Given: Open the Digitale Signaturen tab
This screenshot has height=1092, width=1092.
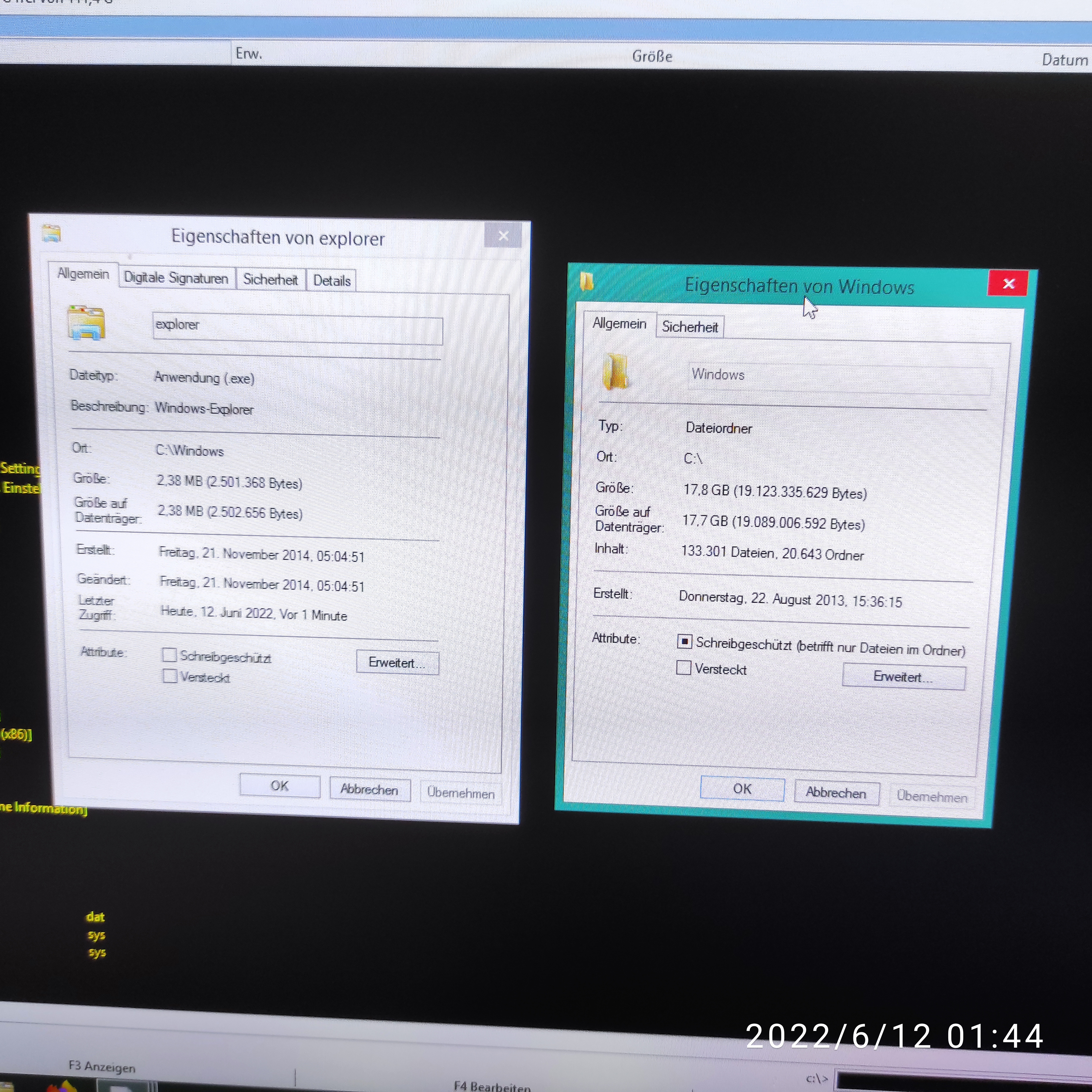Looking at the screenshot, I should 176,277.
